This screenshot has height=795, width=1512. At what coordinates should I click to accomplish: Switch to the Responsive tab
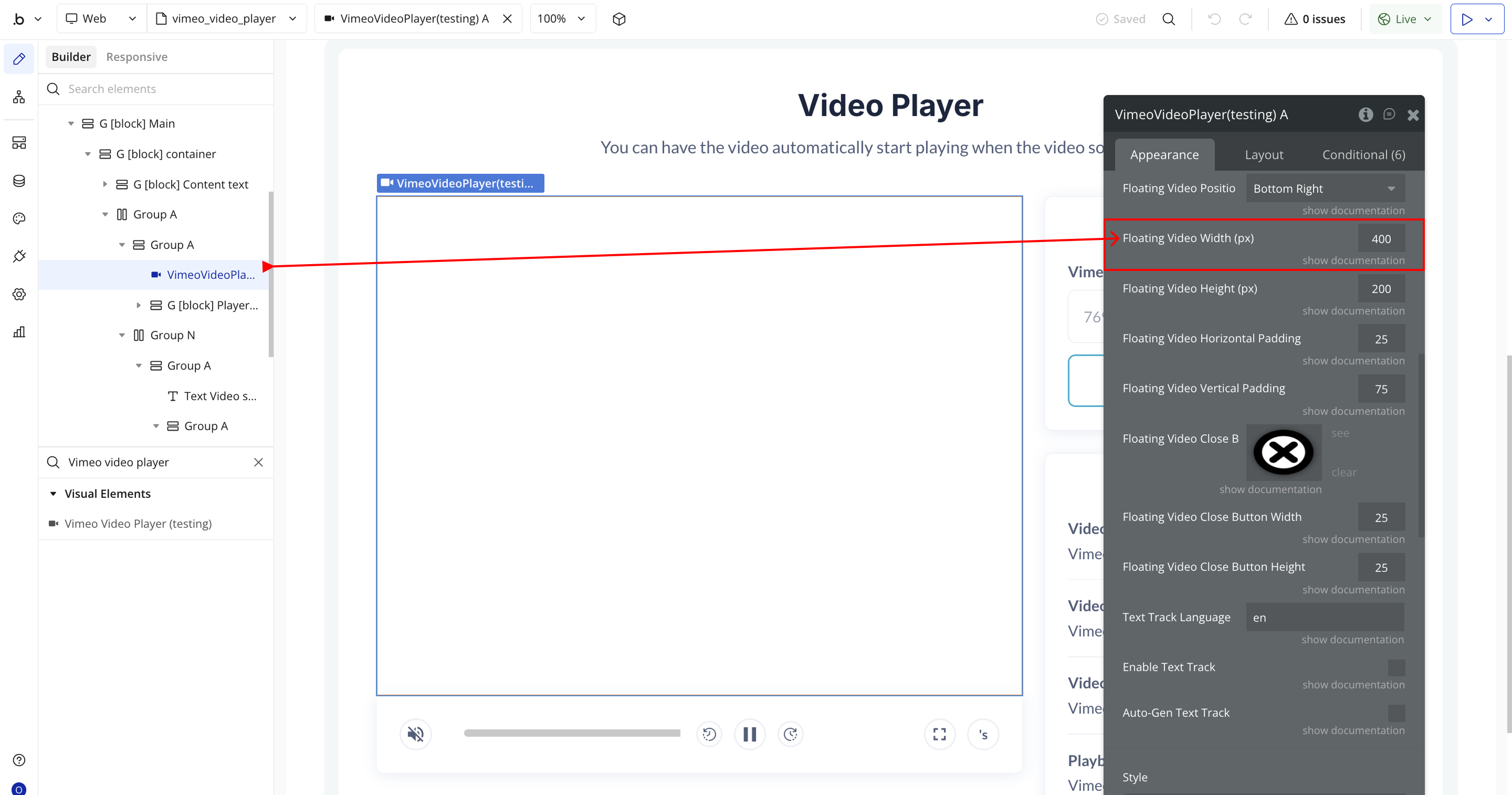136,57
